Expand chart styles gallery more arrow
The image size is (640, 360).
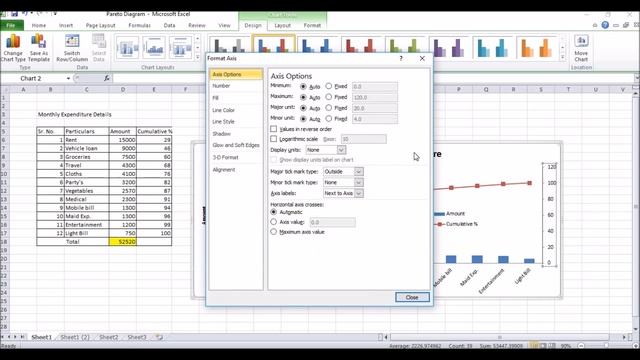pyautogui.click(x=562, y=58)
